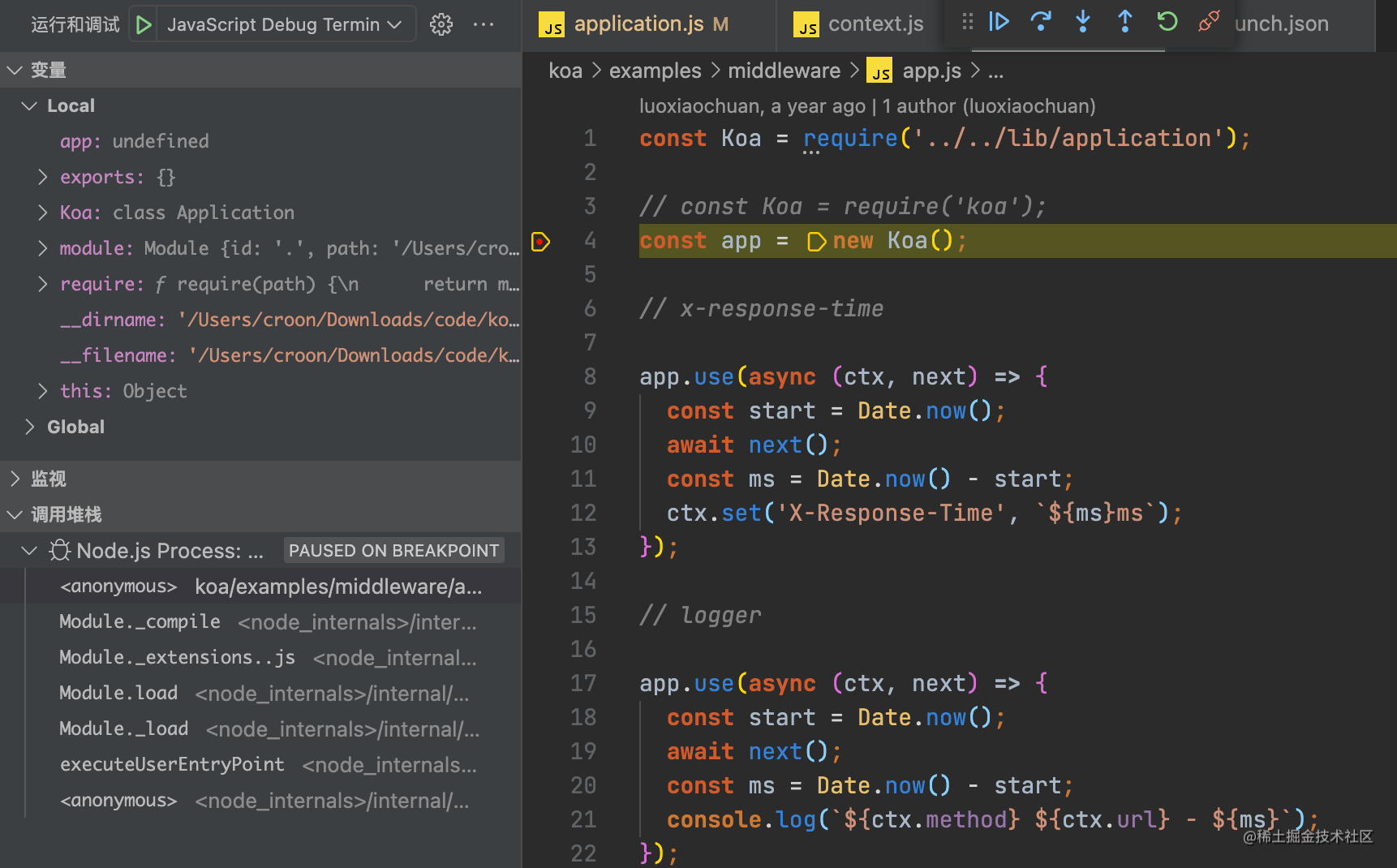Expand the this Object variable
Screen dimensions: 1397x868
point(43,391)
